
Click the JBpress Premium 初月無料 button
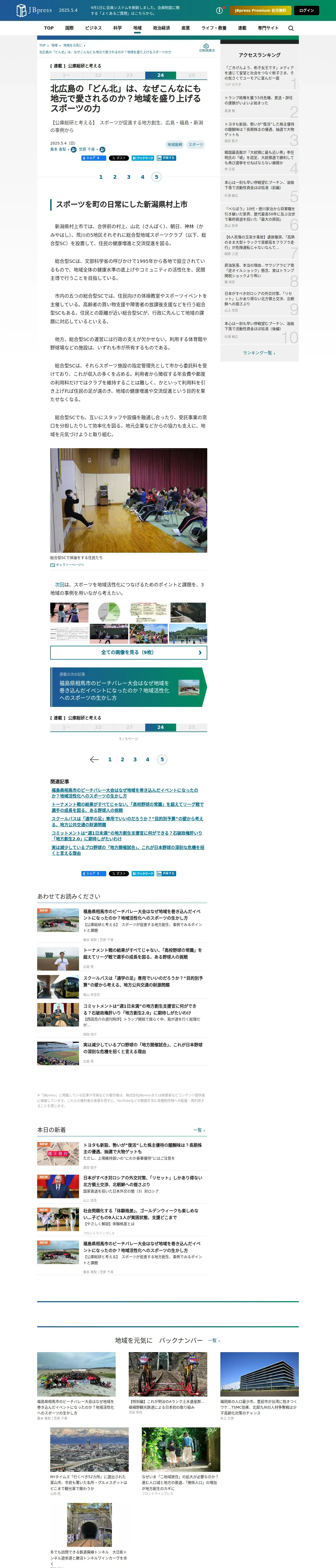click(260, 10)
